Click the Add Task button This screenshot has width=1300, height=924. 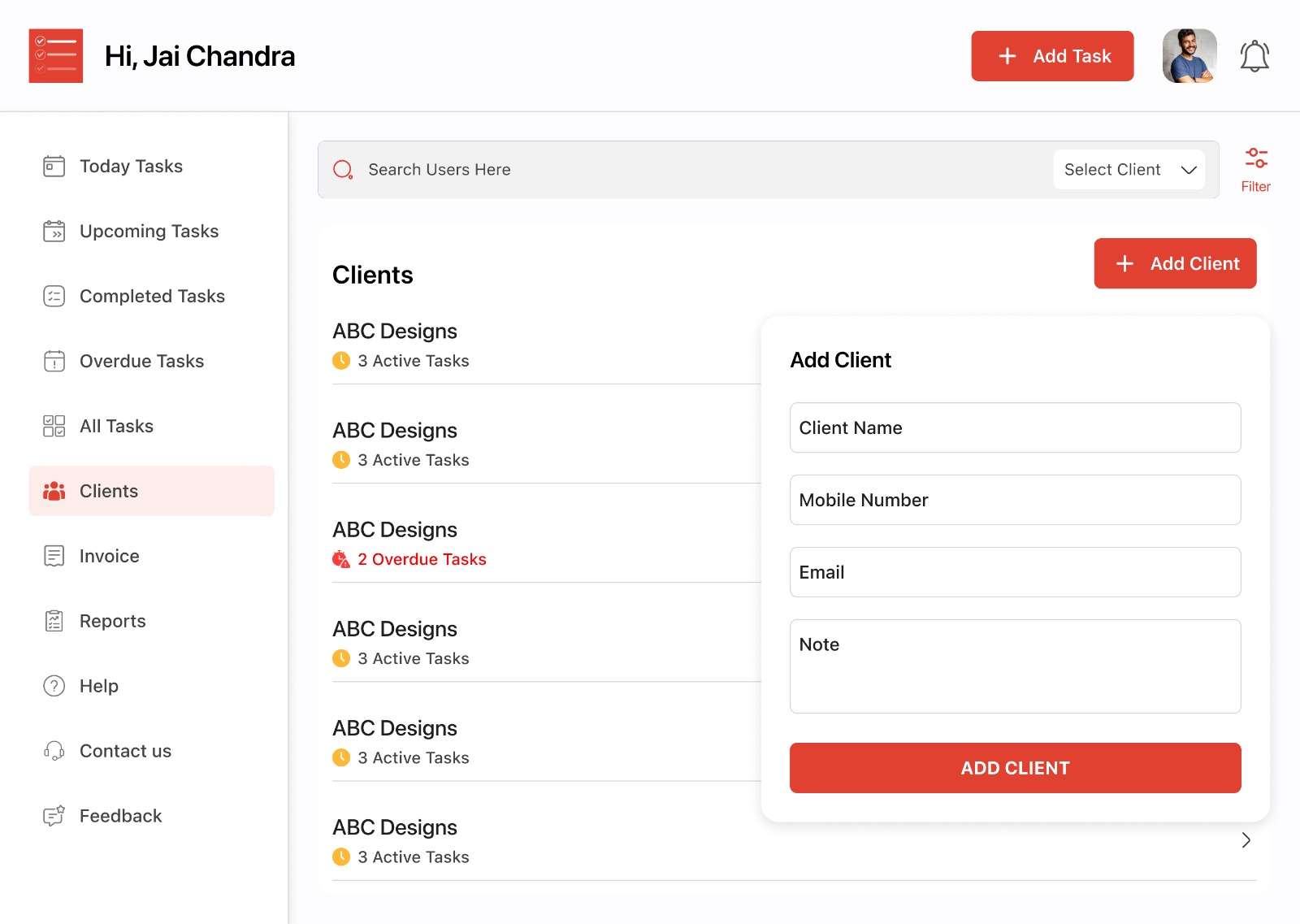1052,55
